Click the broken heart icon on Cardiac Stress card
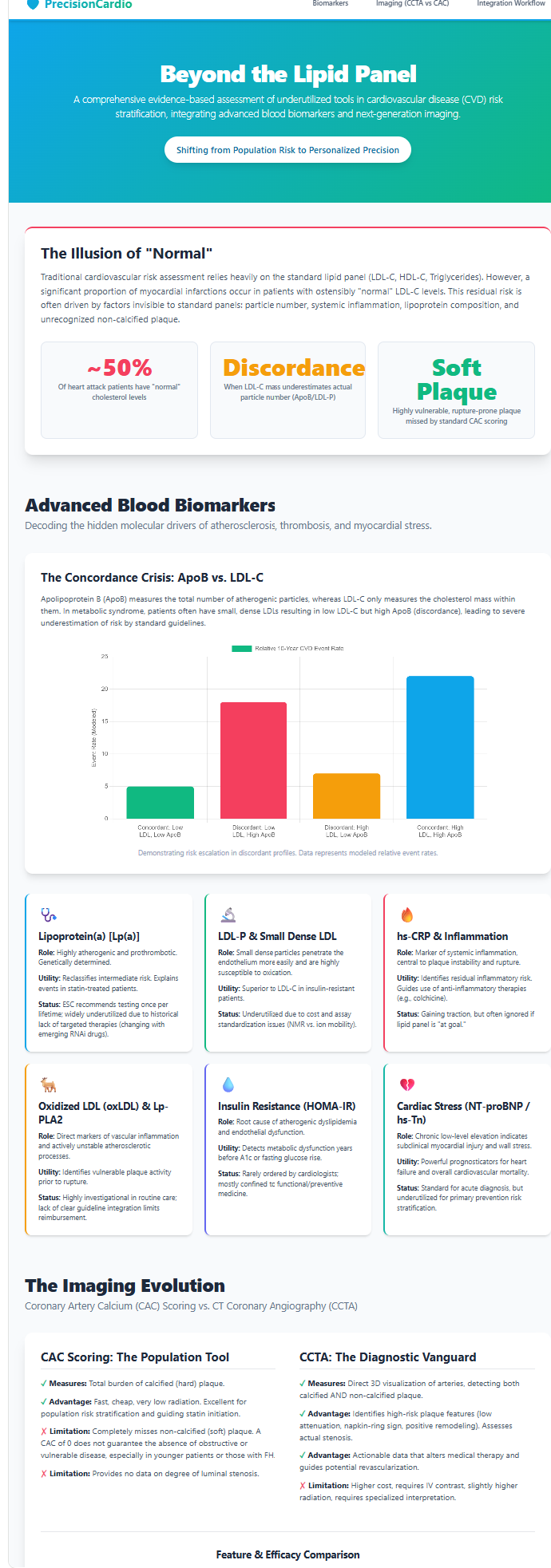The width and height of the screenshot is (551, 1568). [x=406, y=1085]
